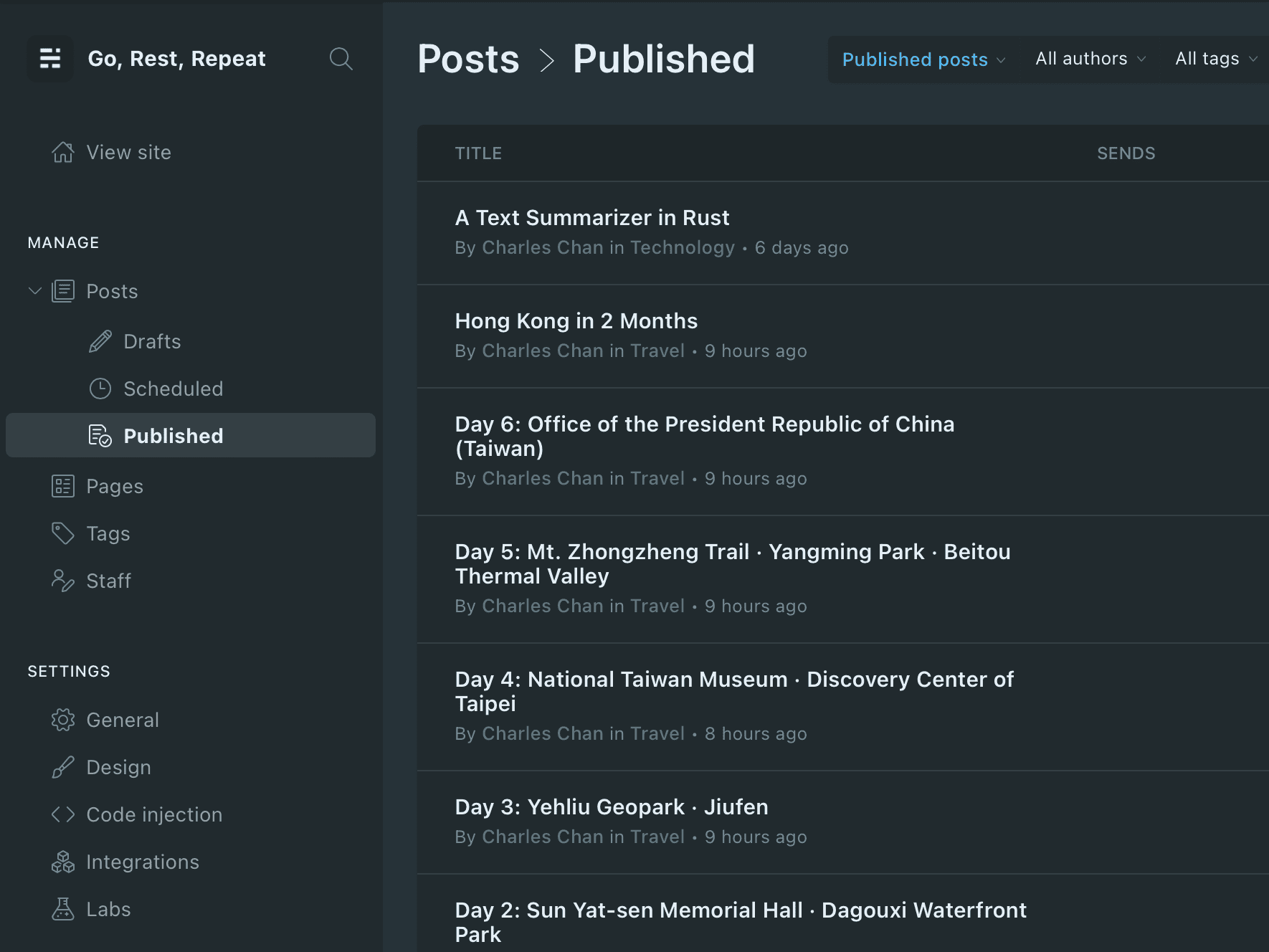Click the Design paintbrush icon
1269x952 pixels.
click(63, 767)
